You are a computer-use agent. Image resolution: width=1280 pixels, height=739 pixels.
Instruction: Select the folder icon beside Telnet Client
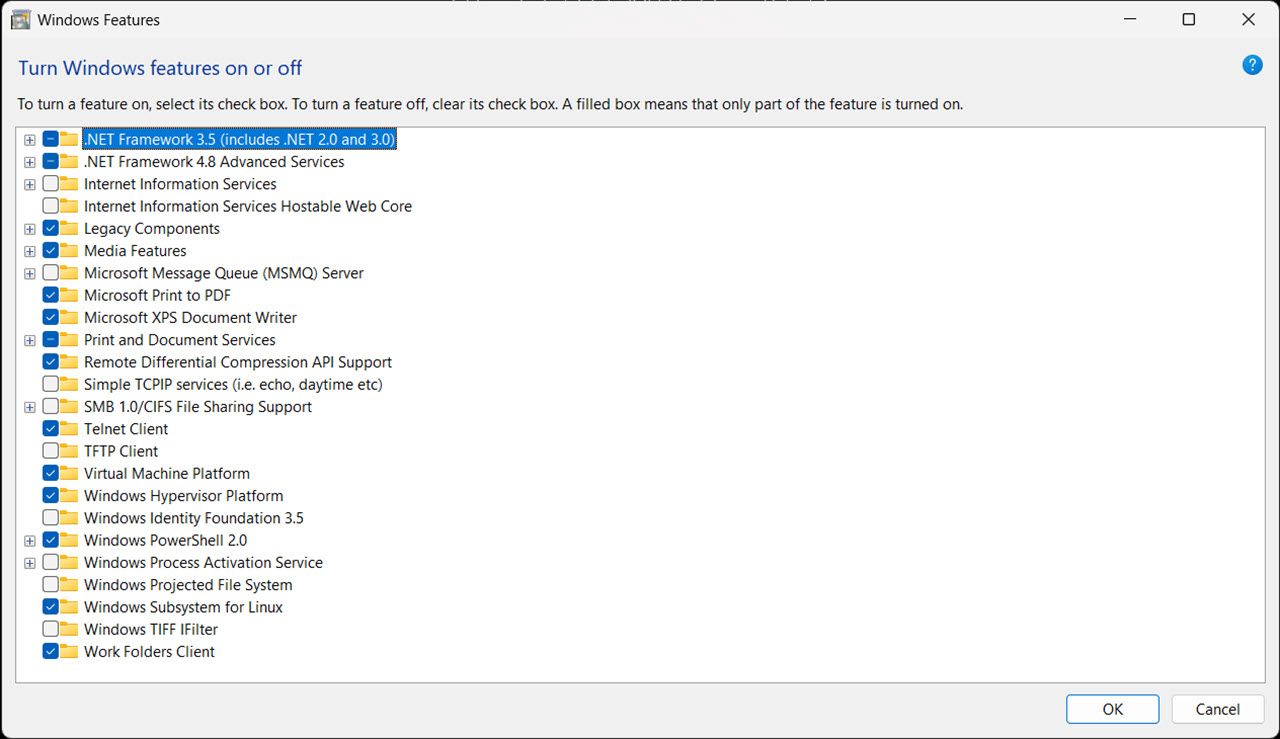[66, 429]
